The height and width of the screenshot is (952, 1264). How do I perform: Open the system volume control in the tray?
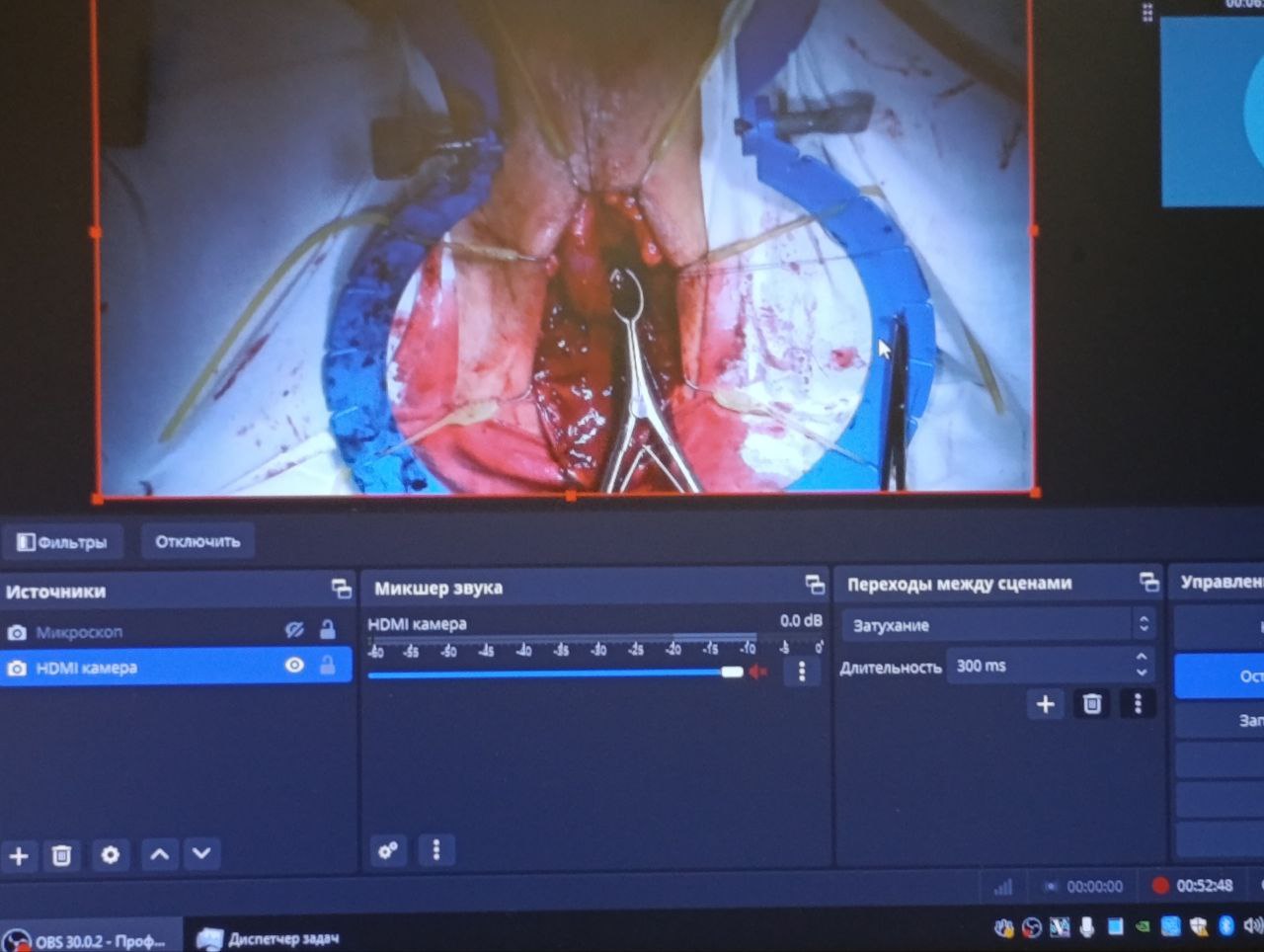(1252, 925)
